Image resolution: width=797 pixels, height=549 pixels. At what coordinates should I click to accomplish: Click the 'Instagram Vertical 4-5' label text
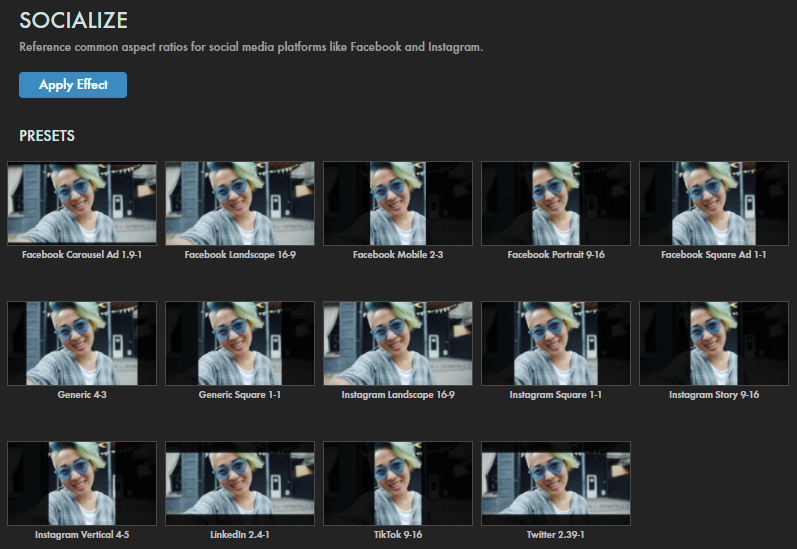pyautogui.click(x=82, y=535)
